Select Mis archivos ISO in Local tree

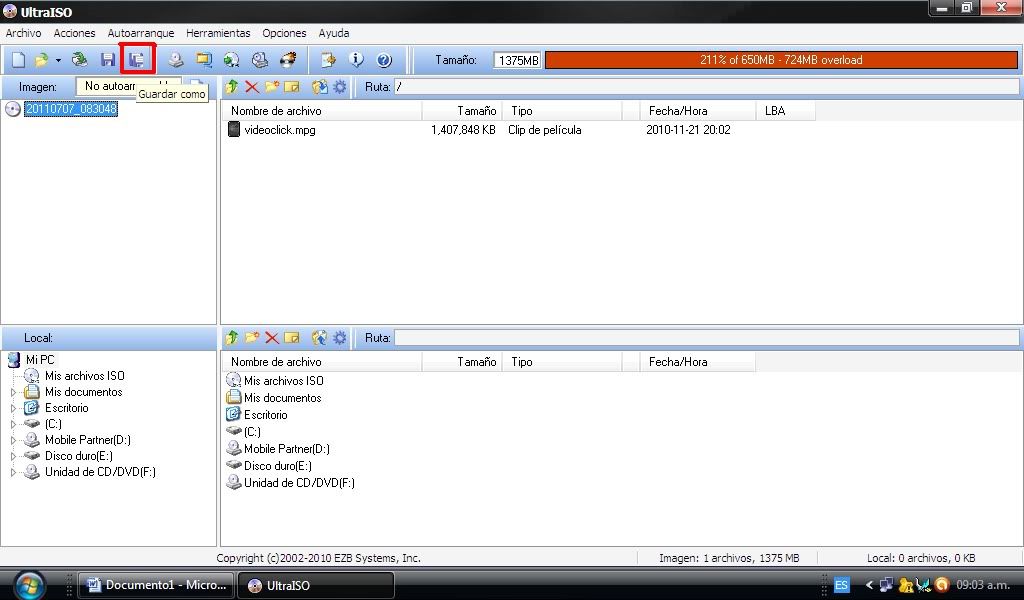coord(84,376)
